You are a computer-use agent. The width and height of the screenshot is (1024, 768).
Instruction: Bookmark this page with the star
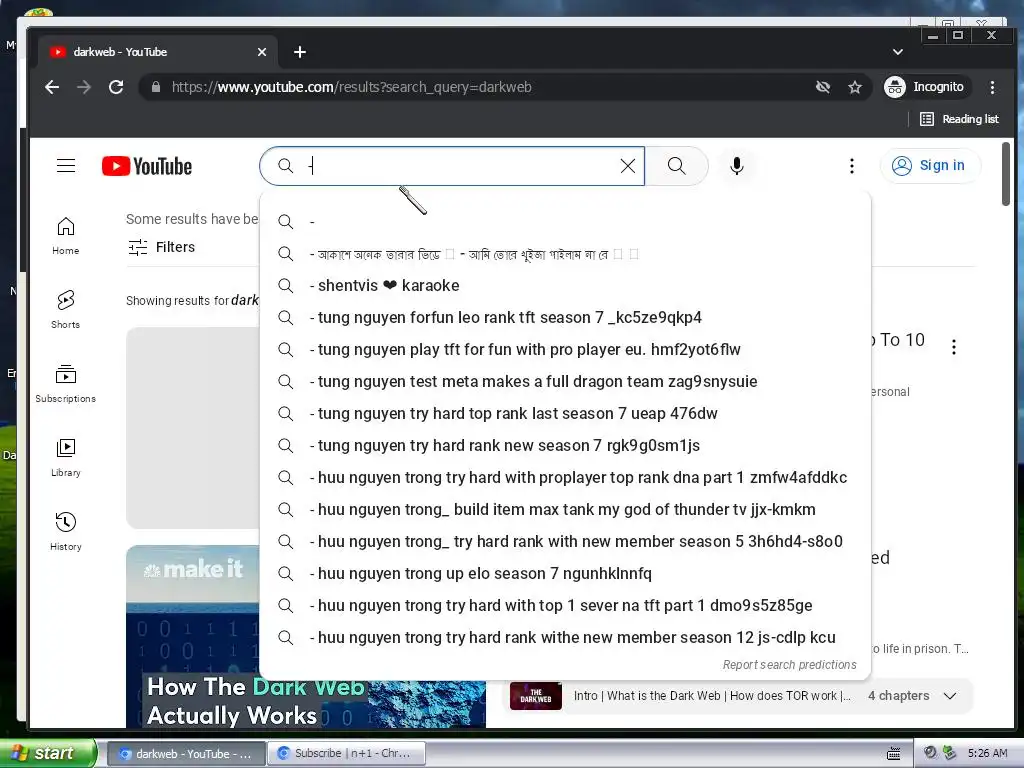click(x=855, y=87)
